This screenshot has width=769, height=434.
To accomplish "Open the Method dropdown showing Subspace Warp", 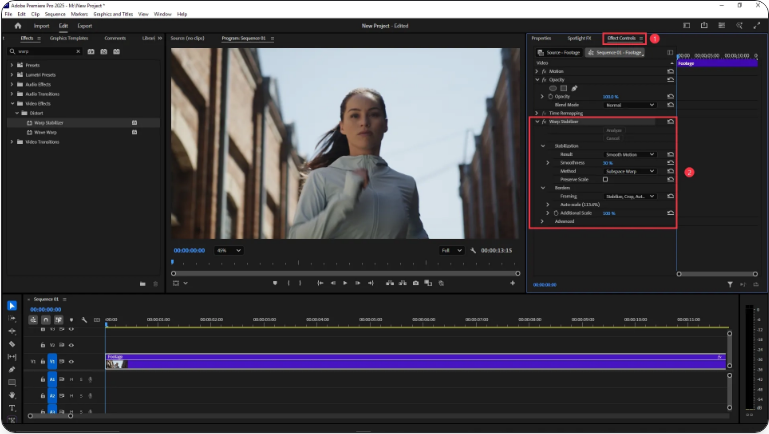I will pyautogui.click(x=630, y=171).
